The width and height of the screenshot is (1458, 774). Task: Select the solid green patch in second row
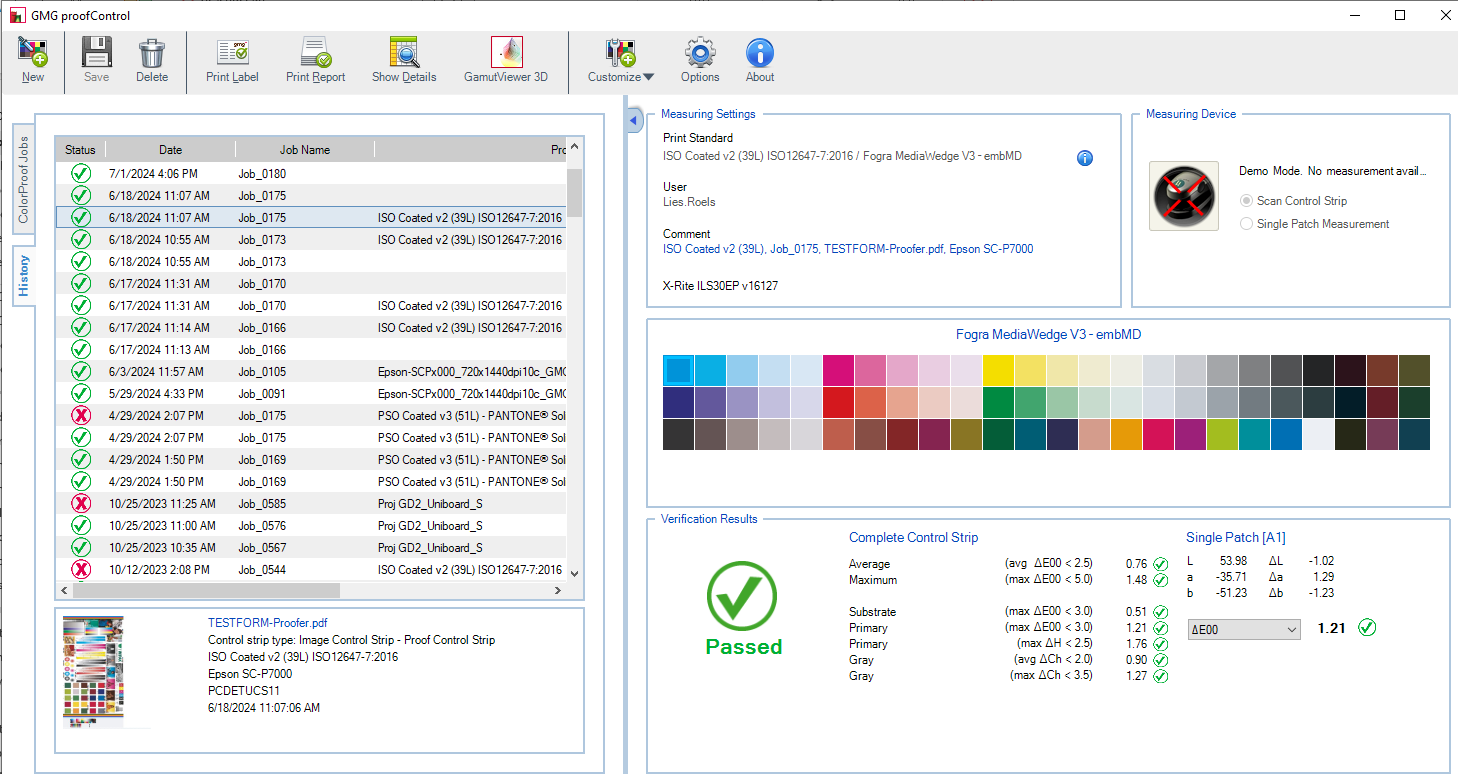point(998,402)
